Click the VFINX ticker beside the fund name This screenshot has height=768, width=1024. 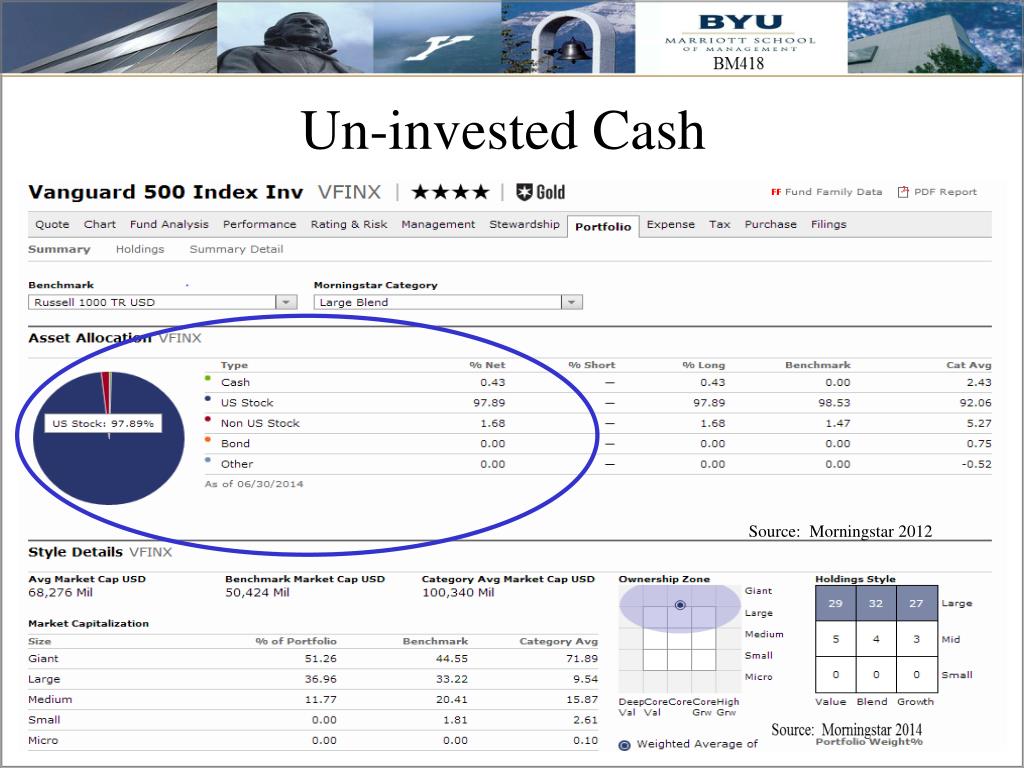point(349,192)
